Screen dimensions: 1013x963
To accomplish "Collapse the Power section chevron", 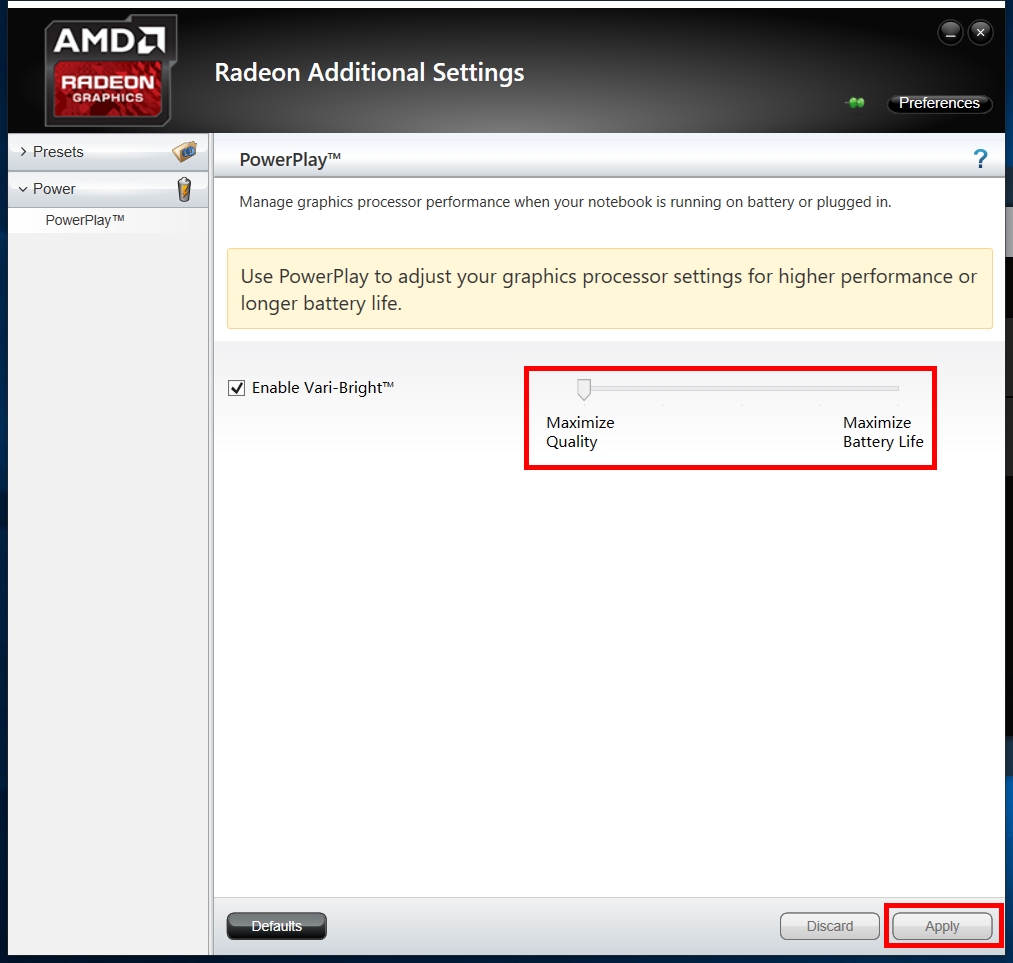I will (x=23, y=189).
